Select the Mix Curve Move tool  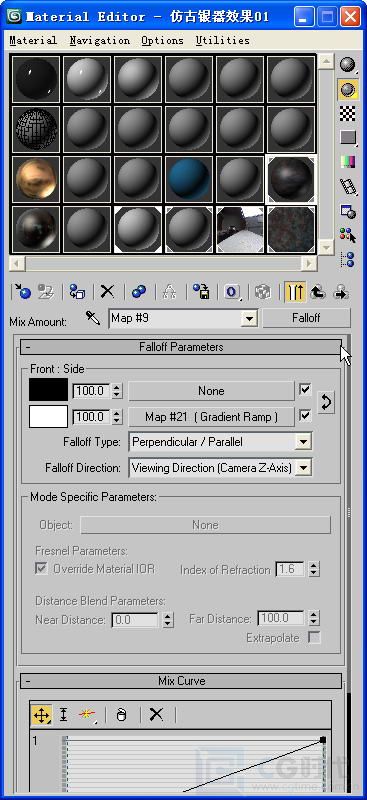(41, 715)
